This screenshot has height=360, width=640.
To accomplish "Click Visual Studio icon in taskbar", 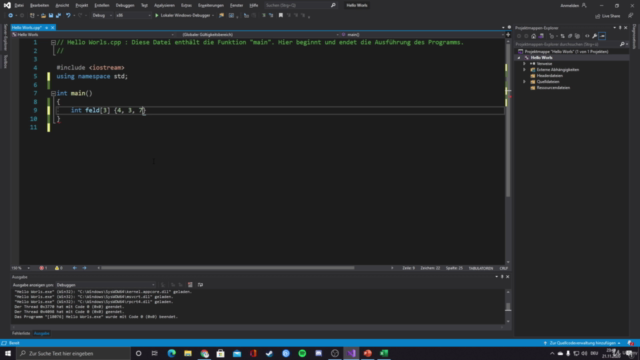I will pyautogui.click(x=351, y=353).
